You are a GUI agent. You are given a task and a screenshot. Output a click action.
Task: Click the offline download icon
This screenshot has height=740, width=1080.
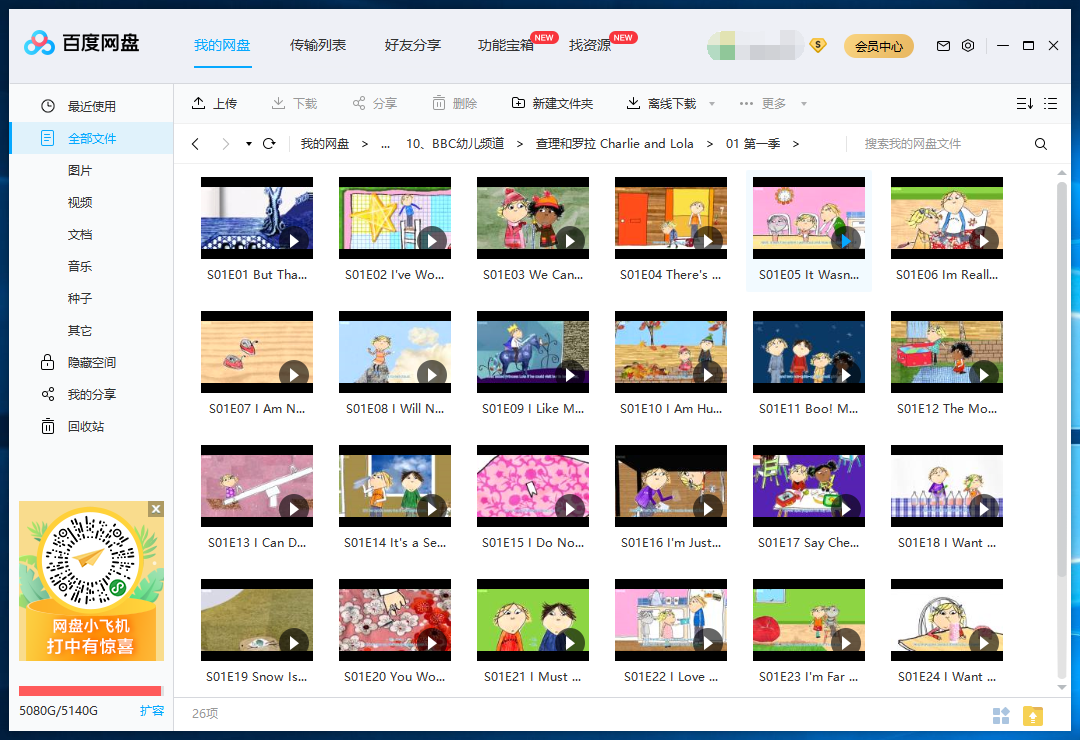(x=633, y=103)
